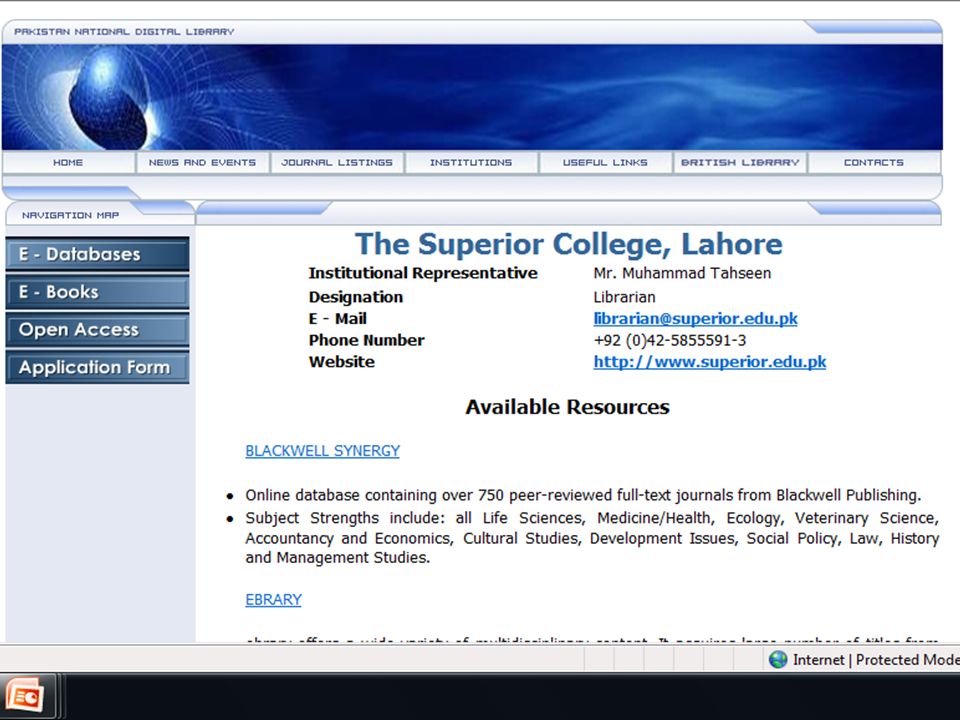This screenshot has height=720, width=960.
Task: Open NEWS AND EVENTS menu item
Action: click(202, 163)
